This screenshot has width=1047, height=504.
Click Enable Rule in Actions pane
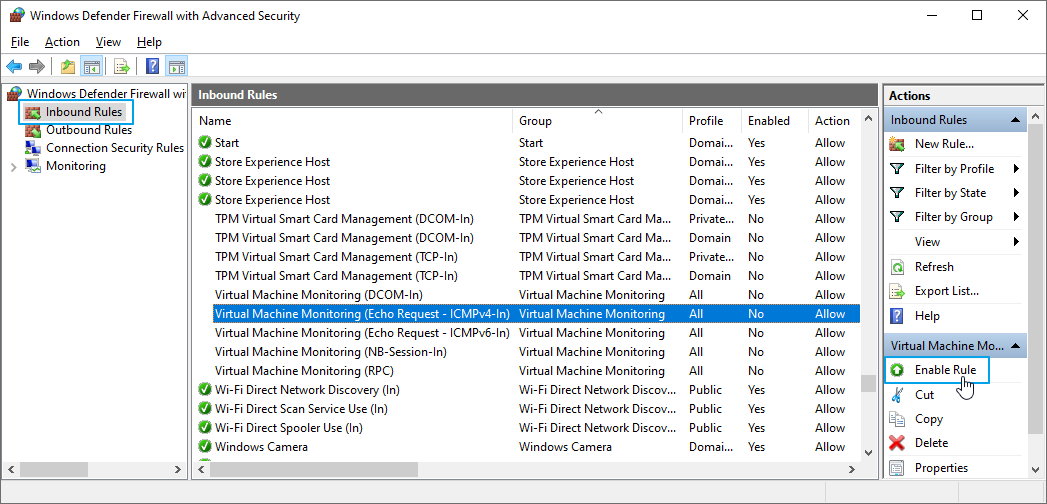(945, 370)
